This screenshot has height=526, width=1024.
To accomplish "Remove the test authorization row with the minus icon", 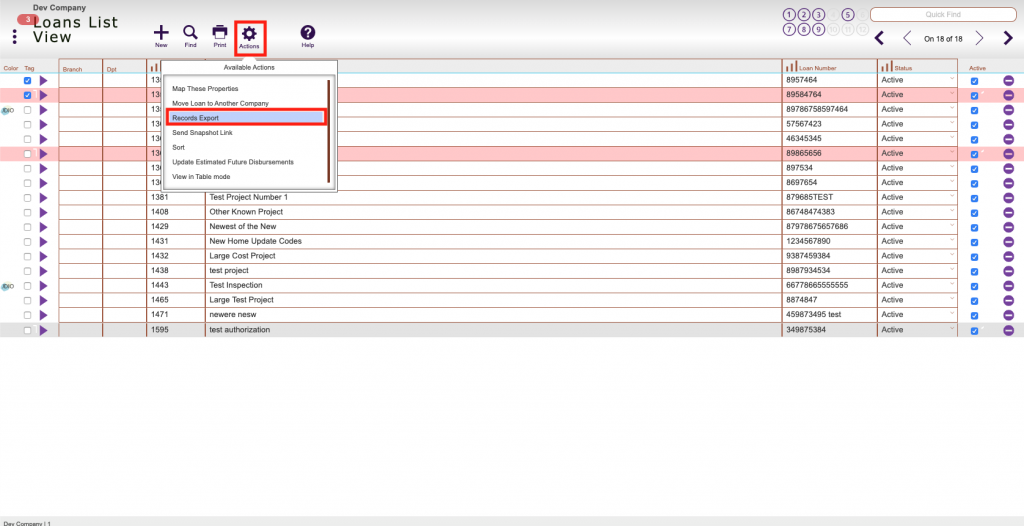I will pos(1008,331).
